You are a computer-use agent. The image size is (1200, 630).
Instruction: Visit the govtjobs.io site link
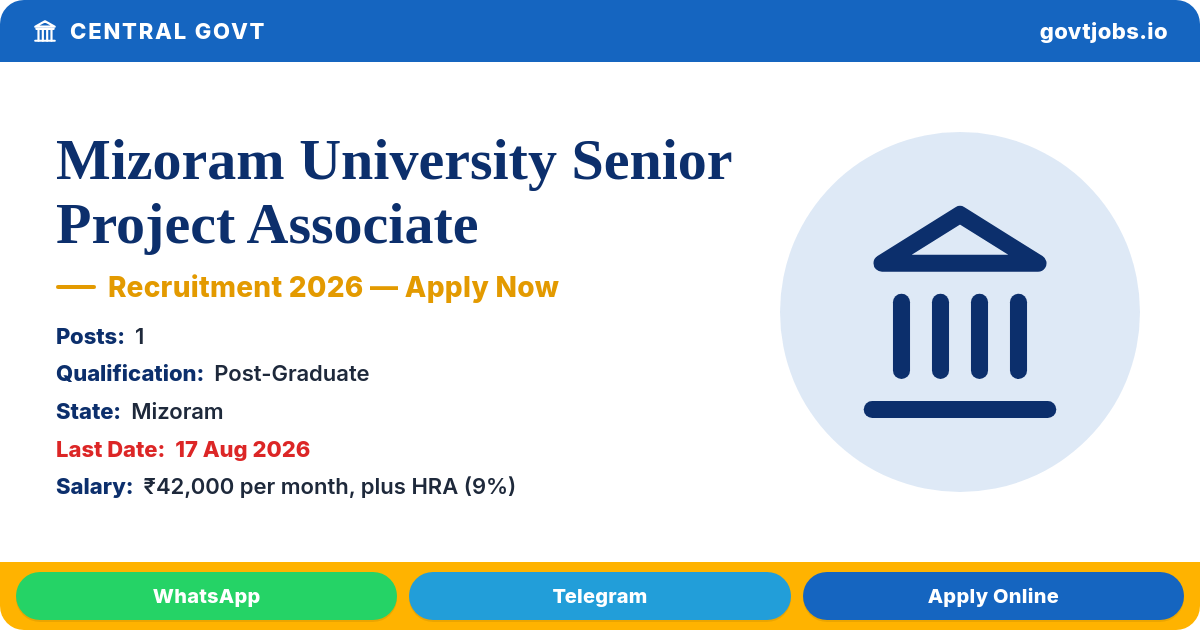coord(1103,31)
